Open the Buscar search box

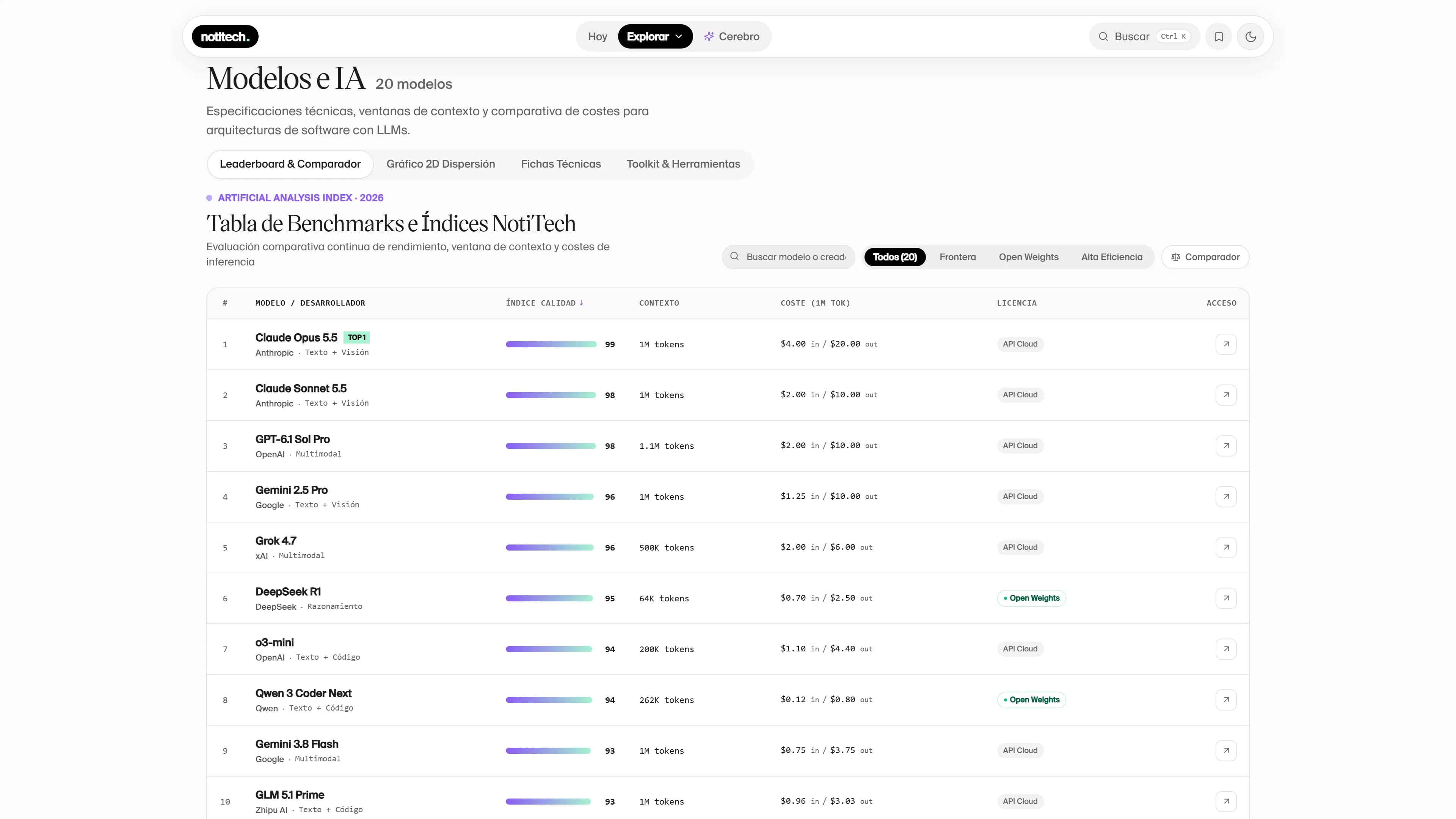pyautogui.click(x=1144, y=37)
